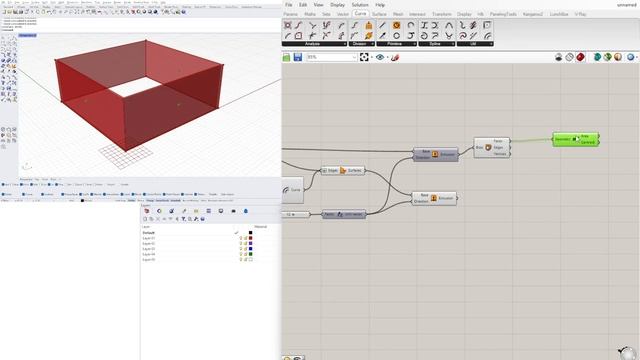Image resolution: width=640 pixels, height=360 pixels.
Task: Click the green Area component on canvas
Action: point(576,139)
